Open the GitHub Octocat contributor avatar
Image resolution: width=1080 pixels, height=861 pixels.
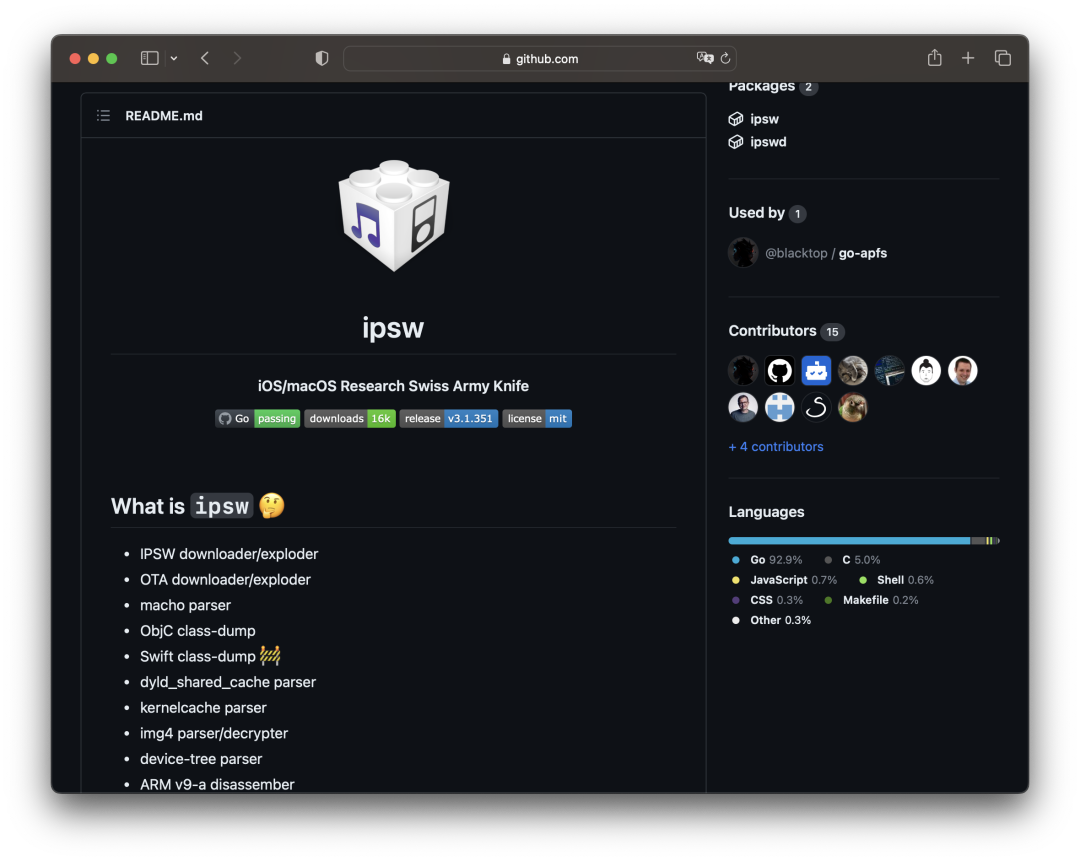780,371
